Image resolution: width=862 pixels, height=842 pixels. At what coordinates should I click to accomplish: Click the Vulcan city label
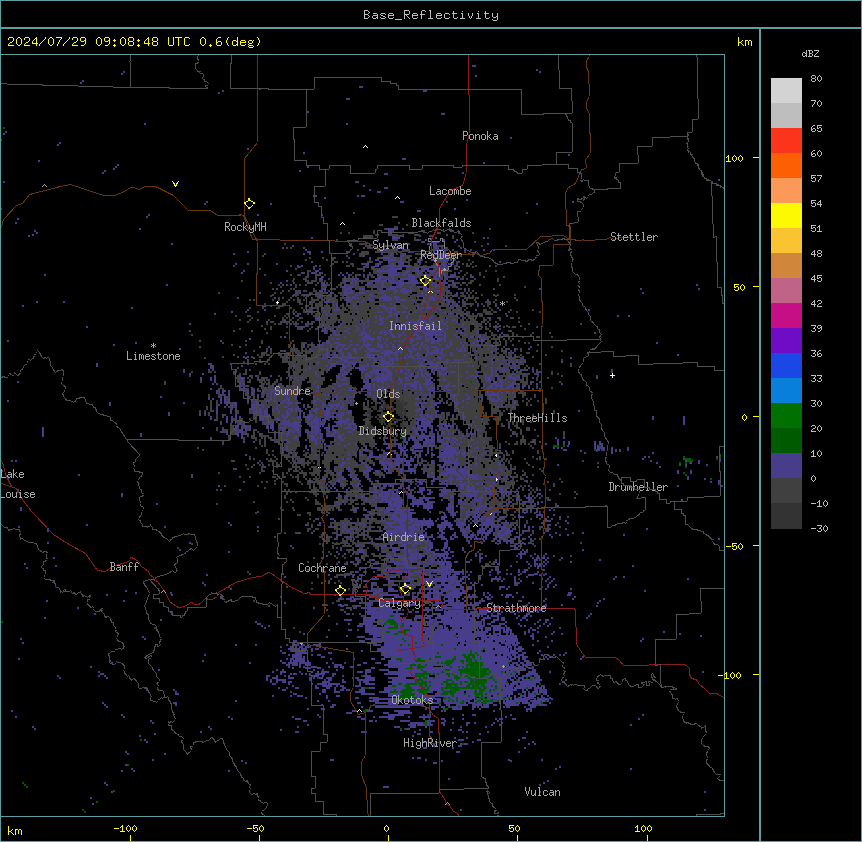[x=542, y=792]
